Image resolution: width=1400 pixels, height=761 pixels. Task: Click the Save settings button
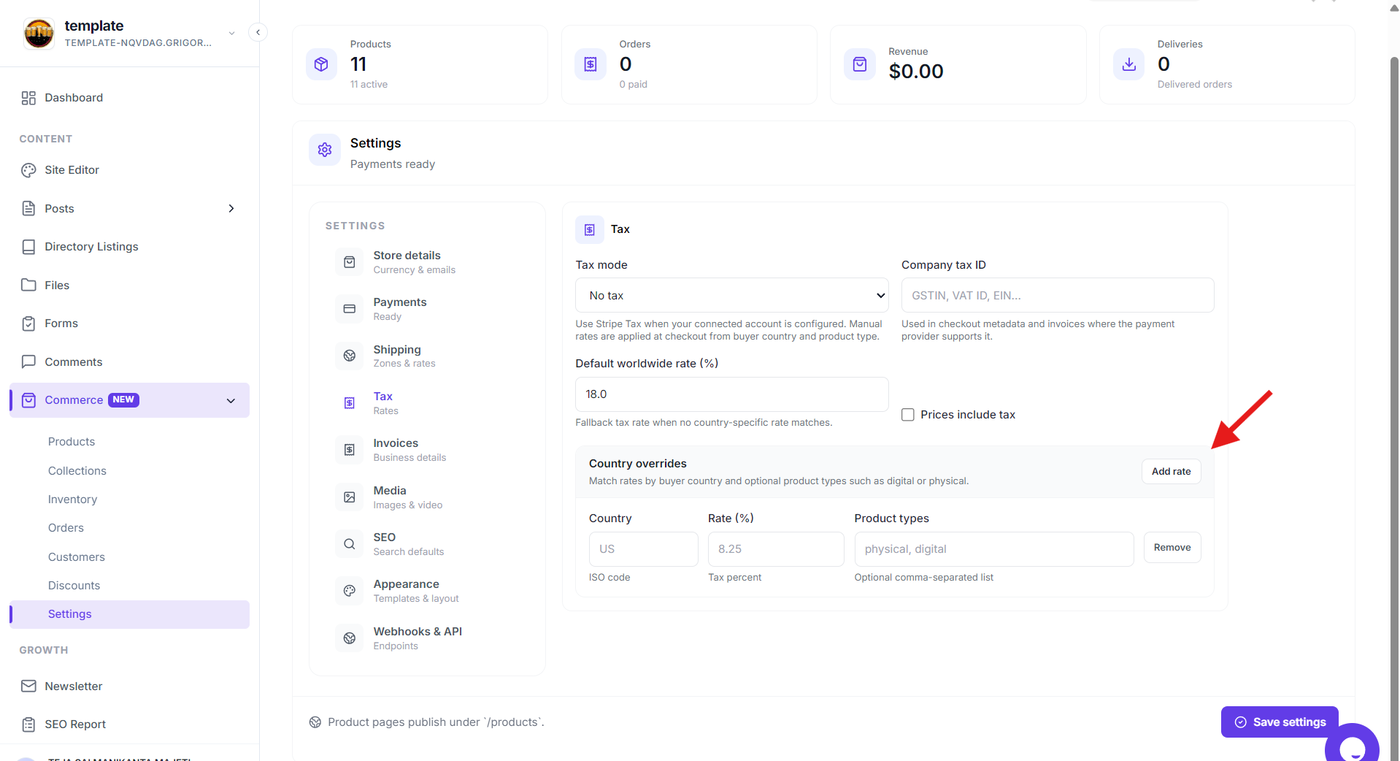1279,722
